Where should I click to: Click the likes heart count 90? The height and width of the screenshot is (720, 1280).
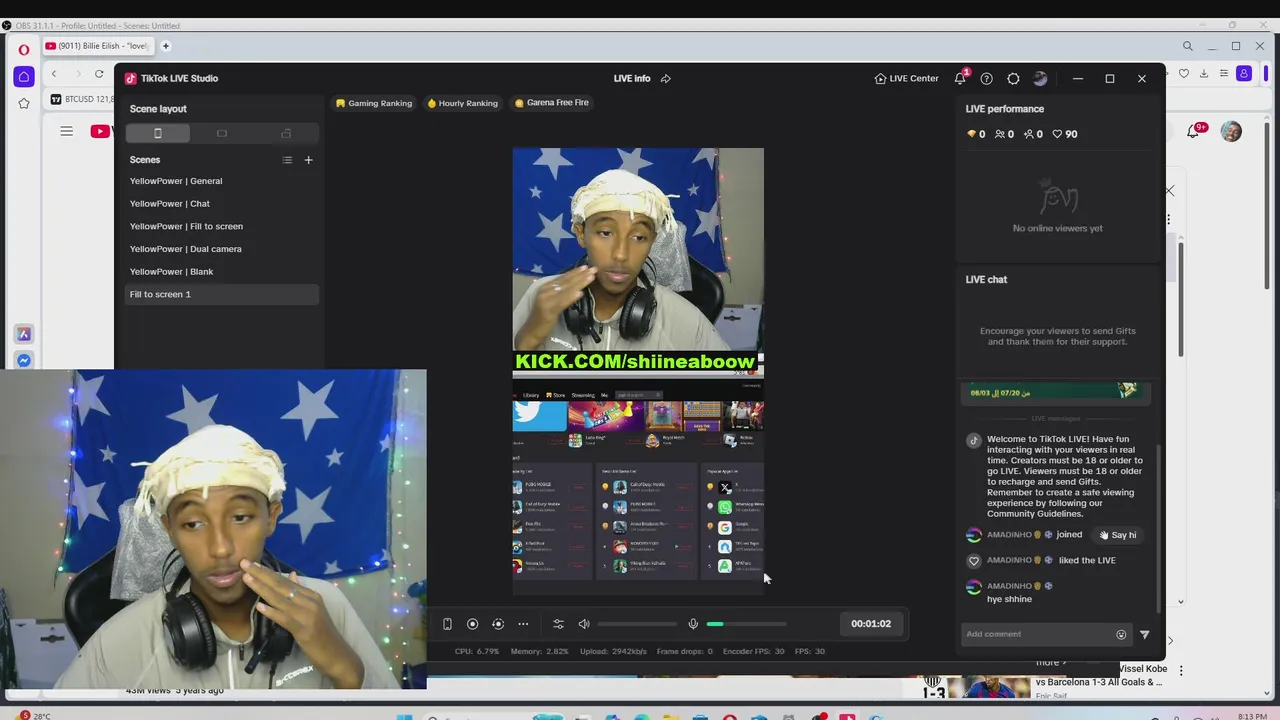pos(1065,134)
